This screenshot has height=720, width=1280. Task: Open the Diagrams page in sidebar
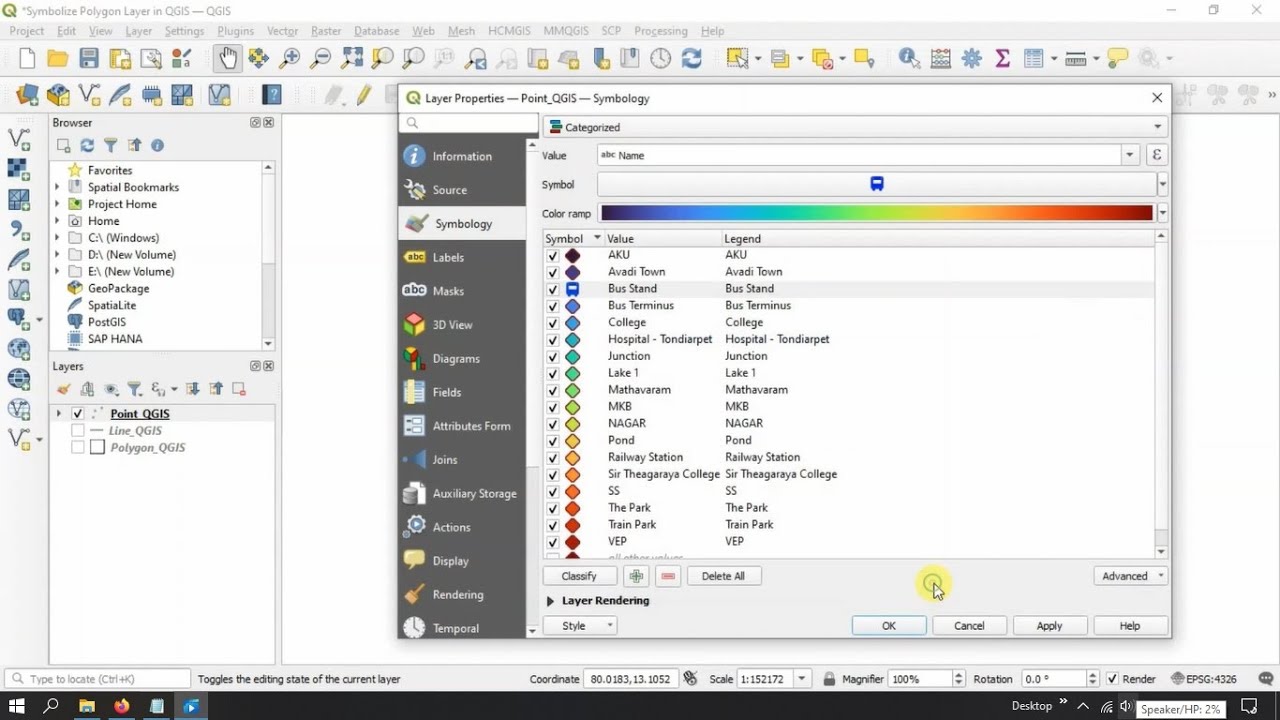click(462, 359)
